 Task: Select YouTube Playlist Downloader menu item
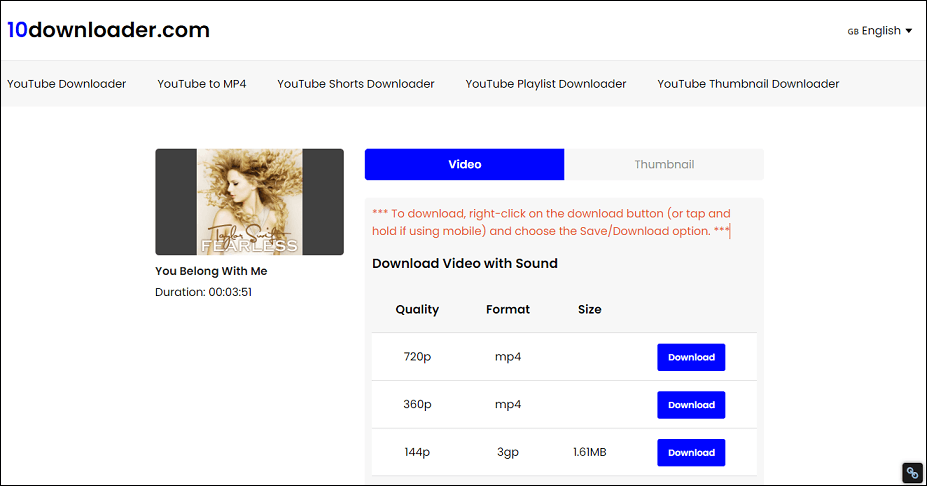tap(546, 84)
